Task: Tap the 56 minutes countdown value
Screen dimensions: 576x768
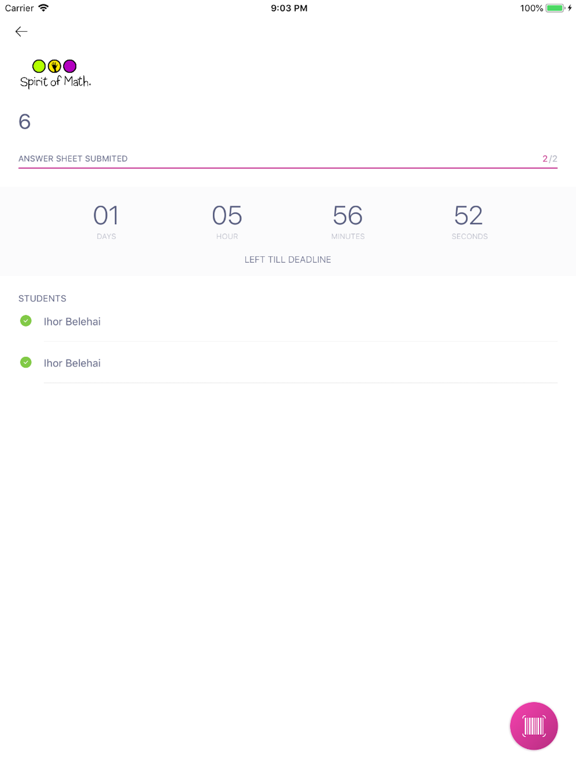Action: [348, 216]
